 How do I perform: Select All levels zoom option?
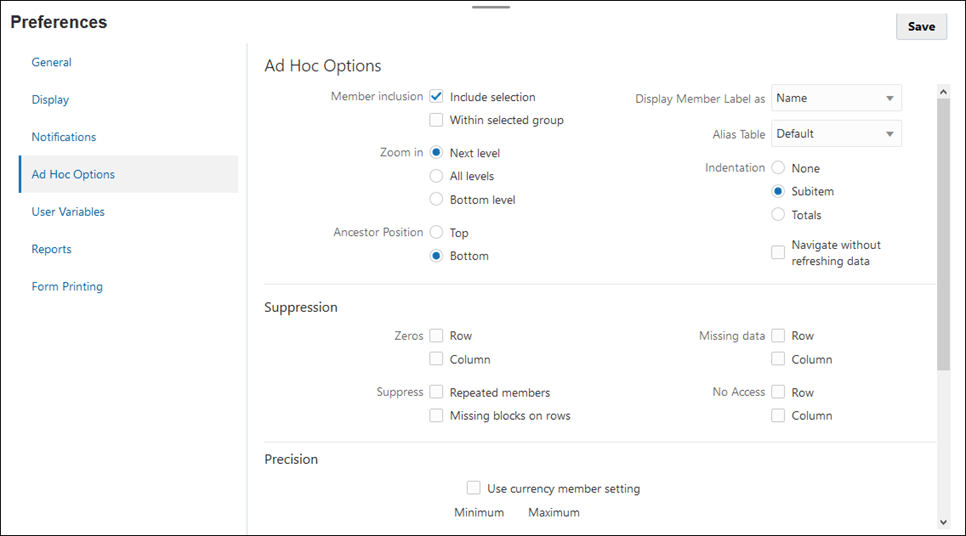[437, 176]
